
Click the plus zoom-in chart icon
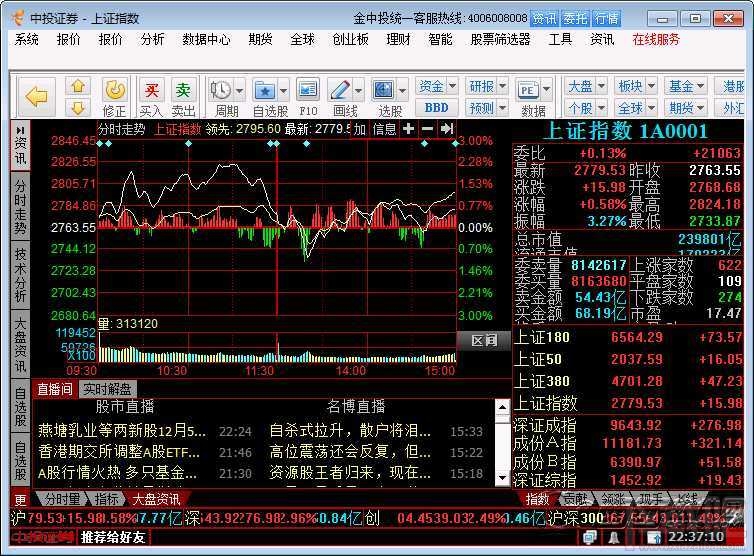[408, 129]
